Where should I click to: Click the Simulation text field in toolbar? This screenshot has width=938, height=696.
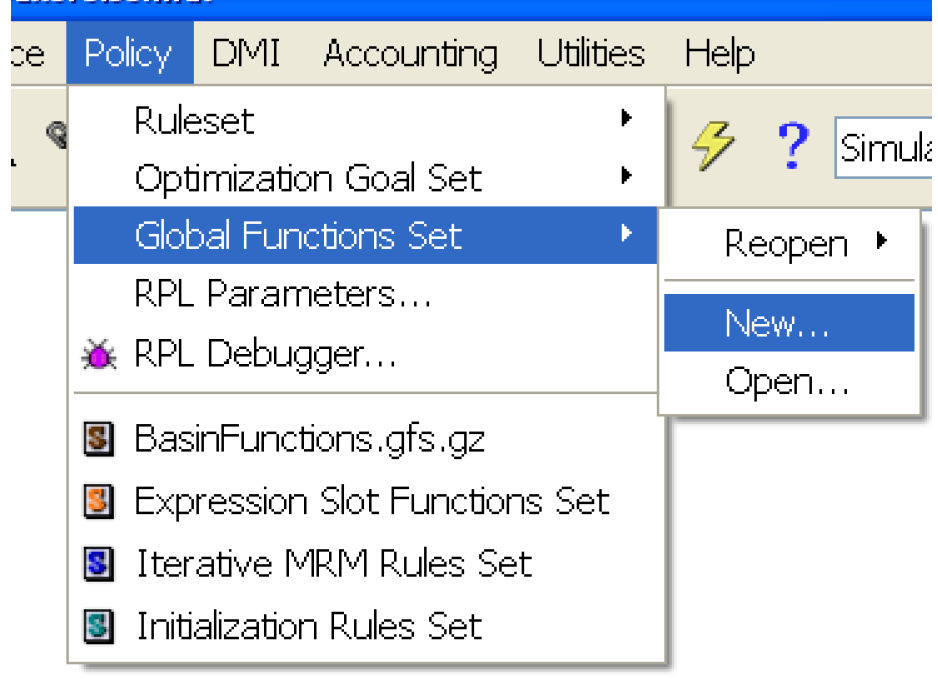click(x=885, y=150)
